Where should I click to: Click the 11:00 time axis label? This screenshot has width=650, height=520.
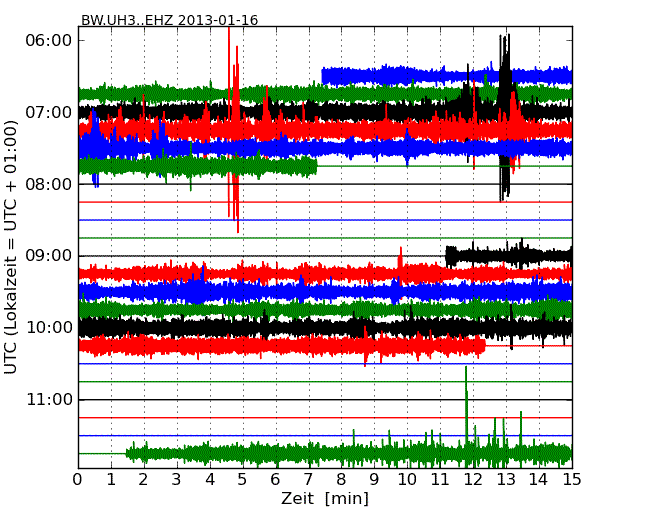point(49,400)
